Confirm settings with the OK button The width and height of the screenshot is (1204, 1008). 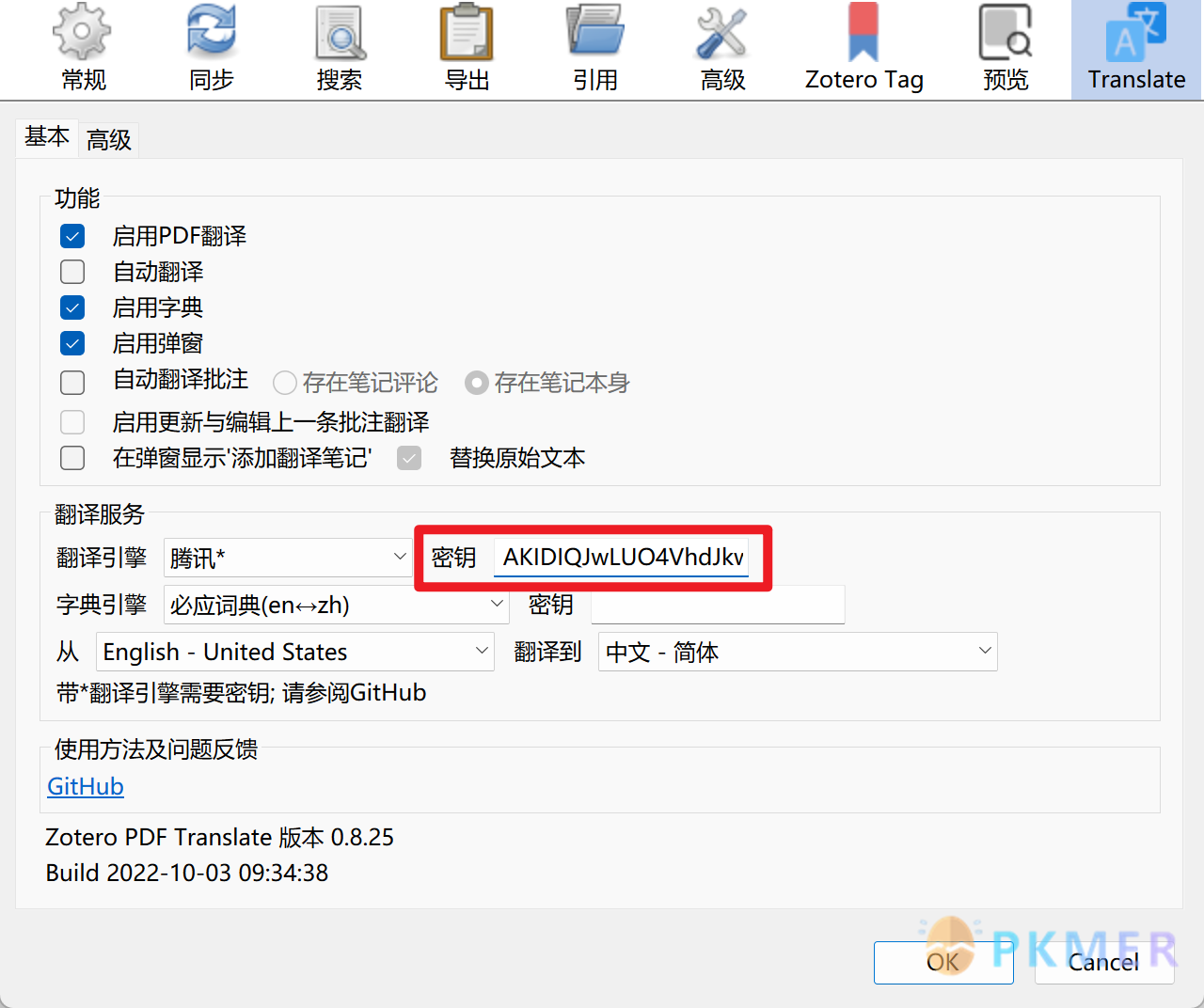click(x=943, y=962)
